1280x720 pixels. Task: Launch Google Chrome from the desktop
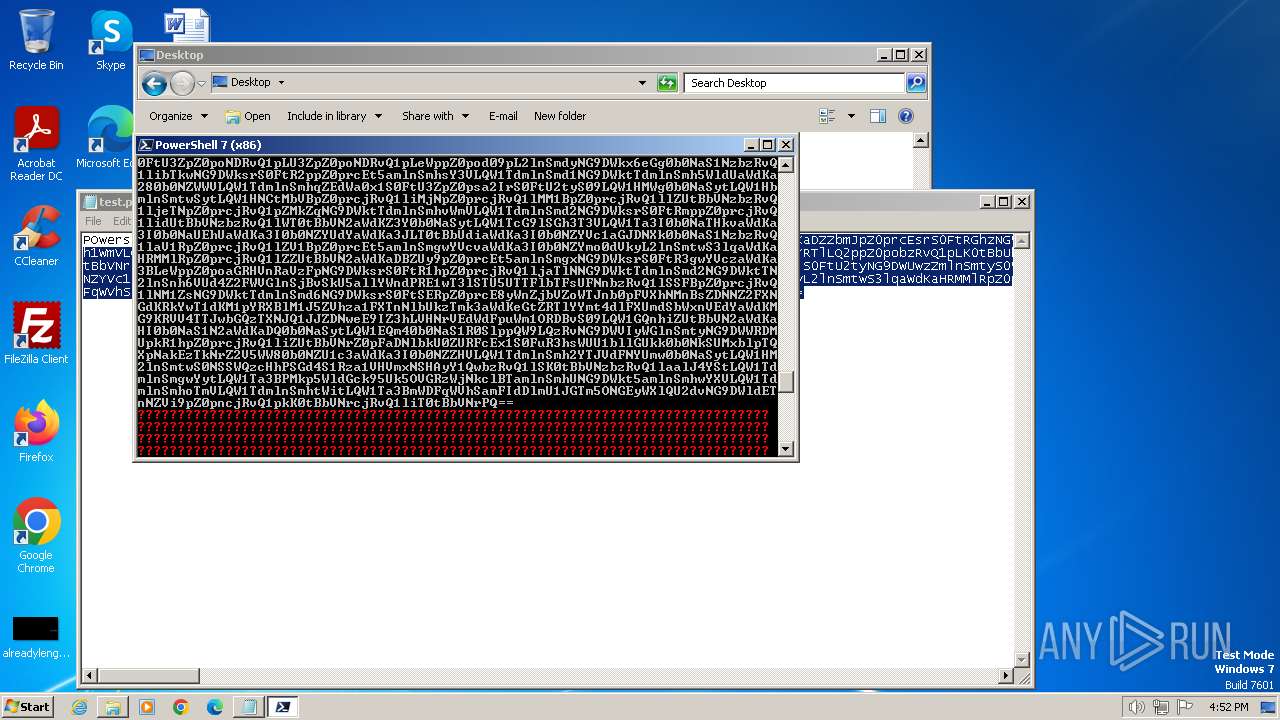tap(36, 536)
